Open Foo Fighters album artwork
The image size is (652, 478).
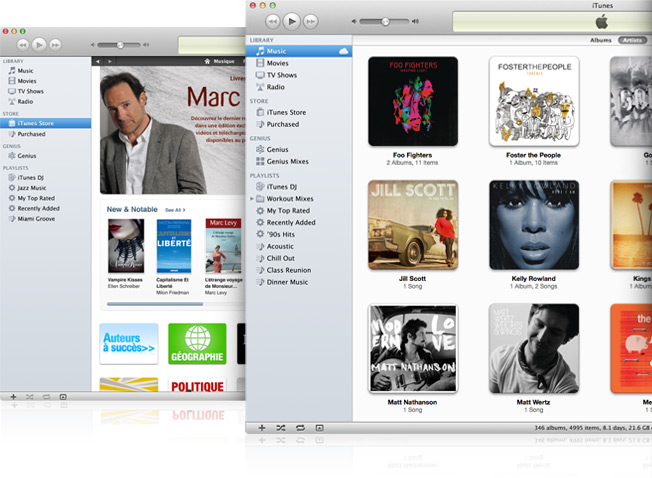pyautogui.click(x=413, y=101)
